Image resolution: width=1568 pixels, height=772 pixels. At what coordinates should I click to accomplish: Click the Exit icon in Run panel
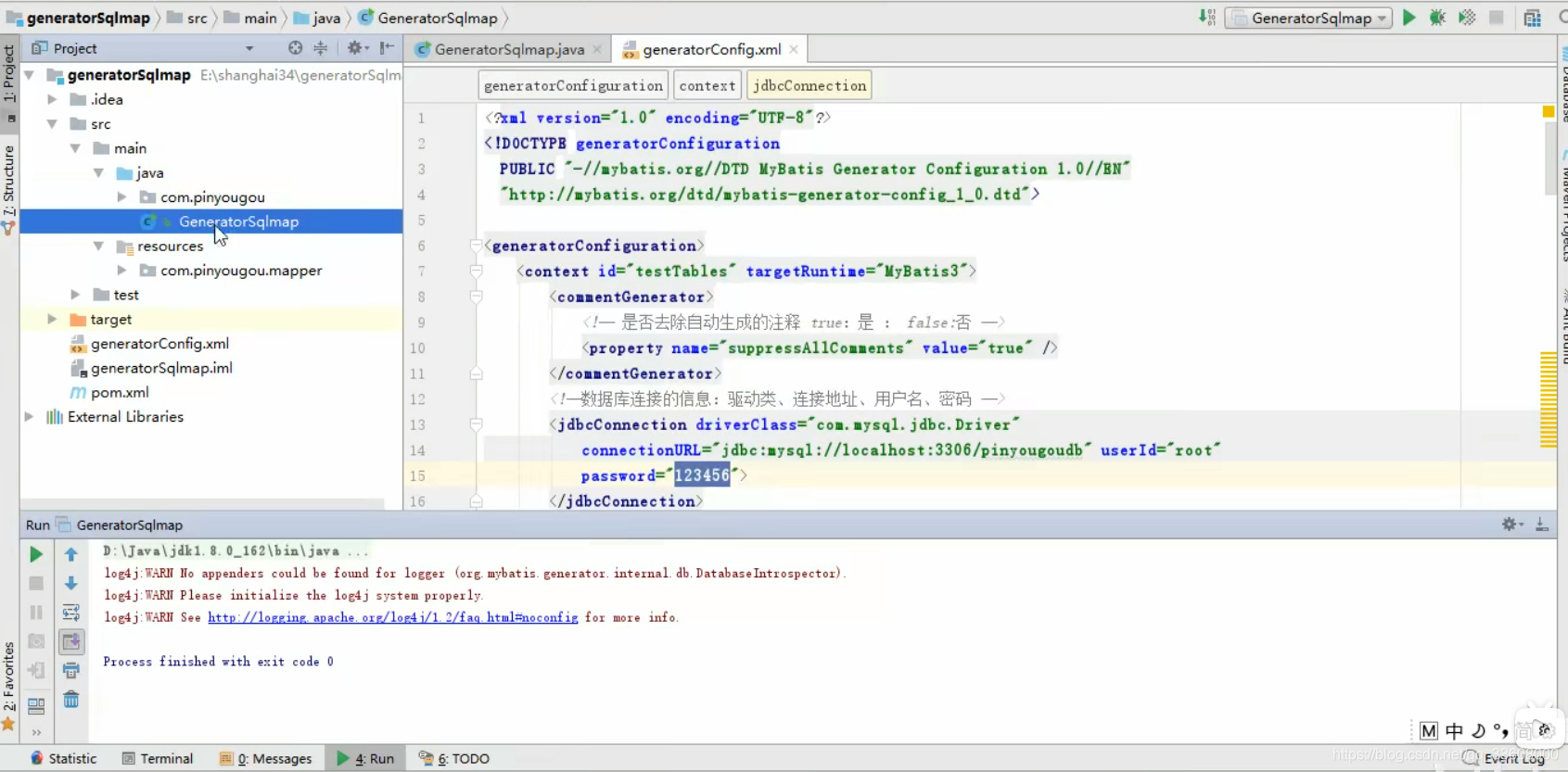point(36,670)
